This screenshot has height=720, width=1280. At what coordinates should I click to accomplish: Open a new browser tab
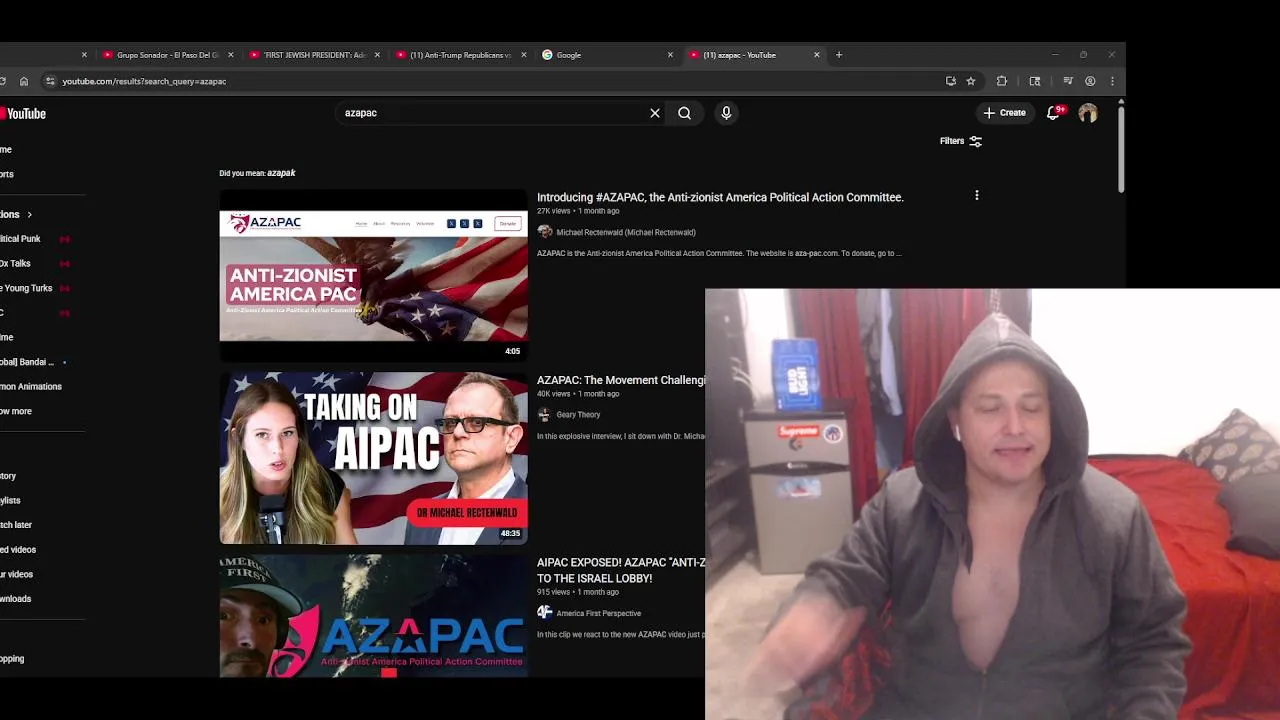click(839, 55)
